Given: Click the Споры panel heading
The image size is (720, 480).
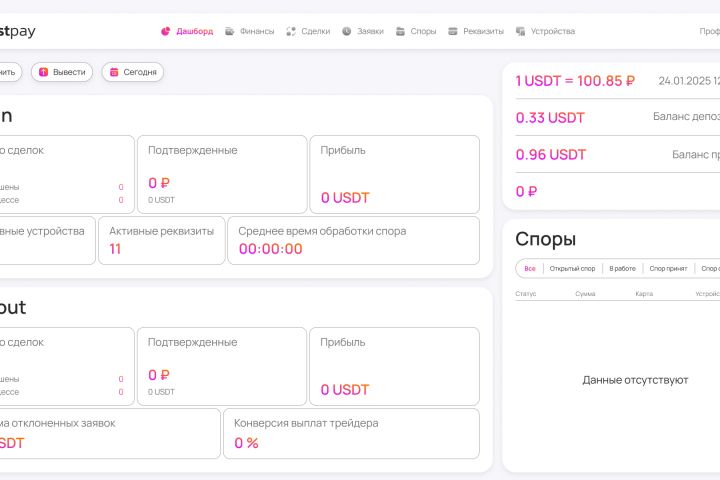Looking at the screenshot, I should [546, 239].
